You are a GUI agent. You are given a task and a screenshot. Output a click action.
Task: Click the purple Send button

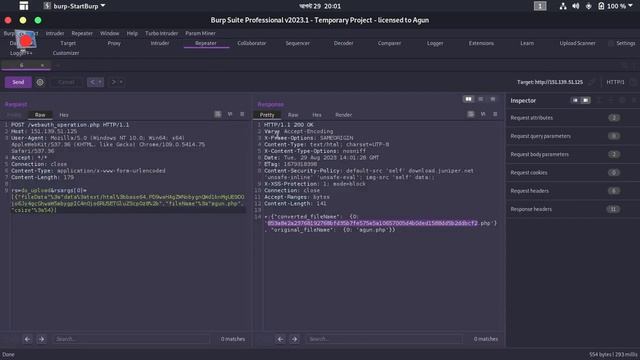pos(18,82)
